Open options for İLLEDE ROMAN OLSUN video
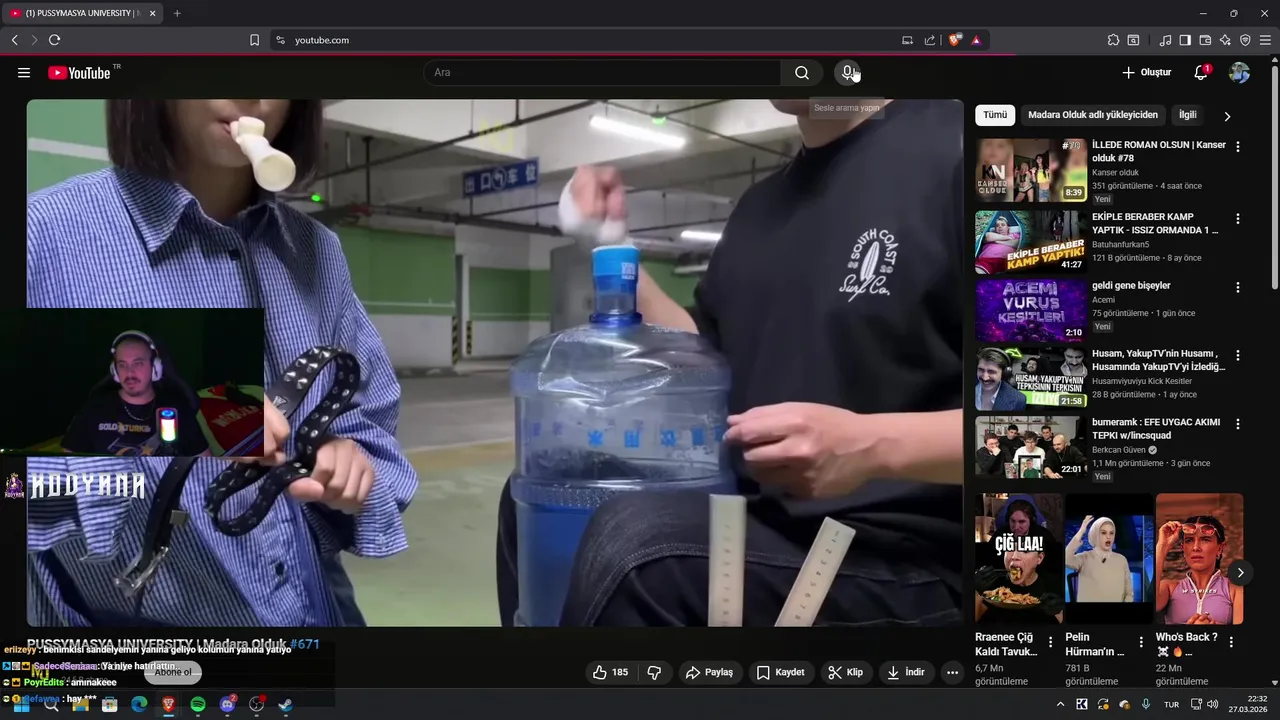 coord(1238,147)
